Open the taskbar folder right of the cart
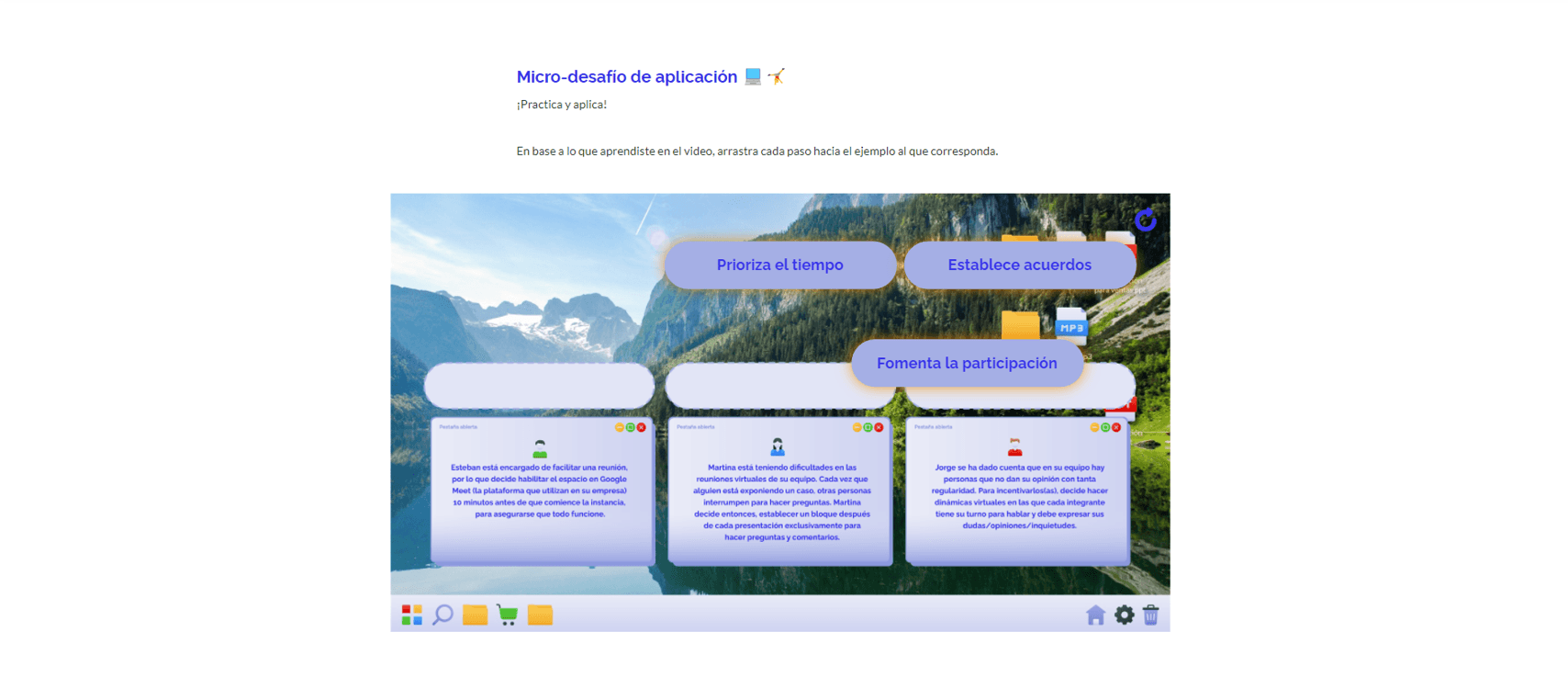The height and width of the screenshot is (677, 1568). [x=540, y=615]
